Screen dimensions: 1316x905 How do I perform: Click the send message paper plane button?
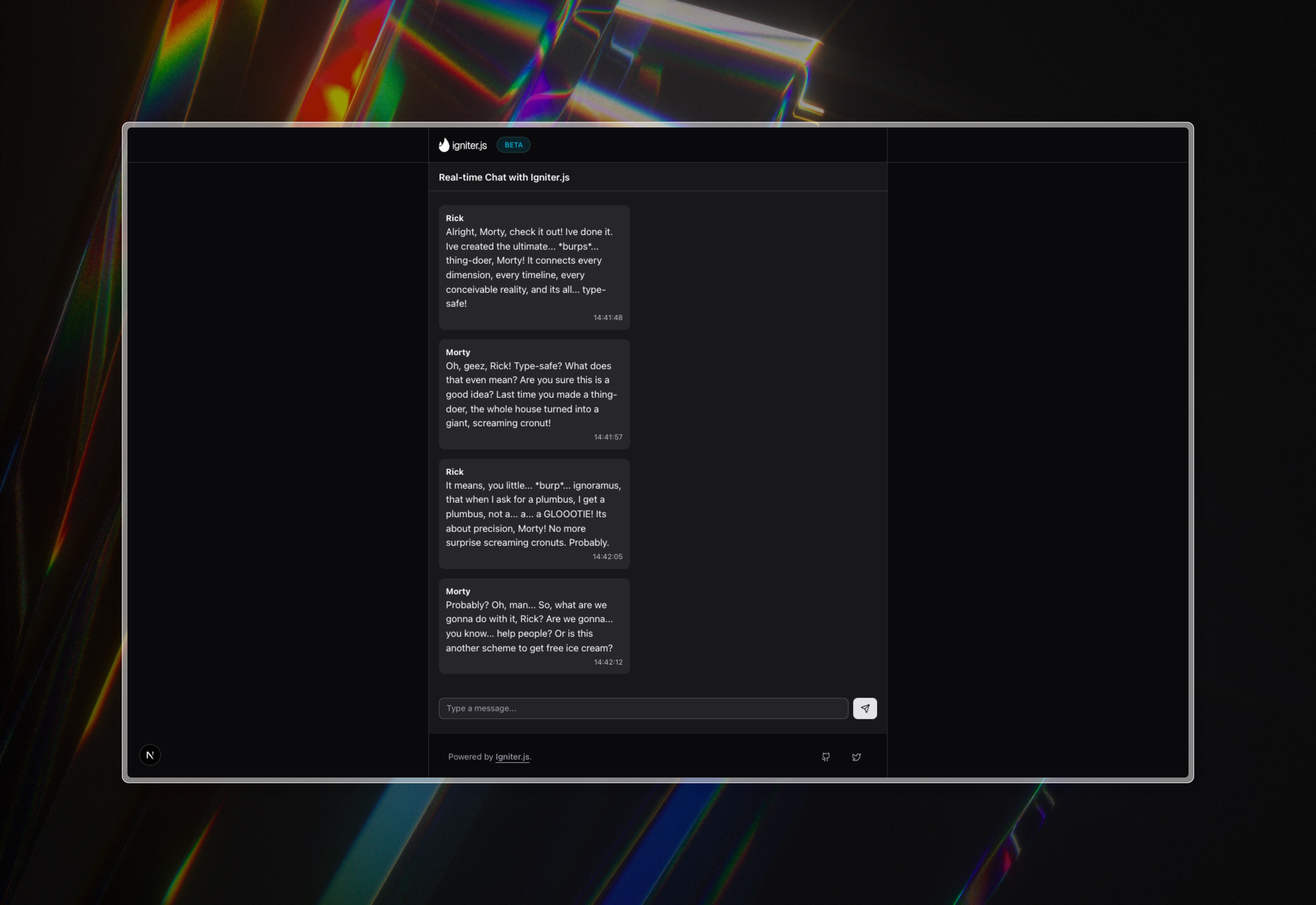pos(865,708)
